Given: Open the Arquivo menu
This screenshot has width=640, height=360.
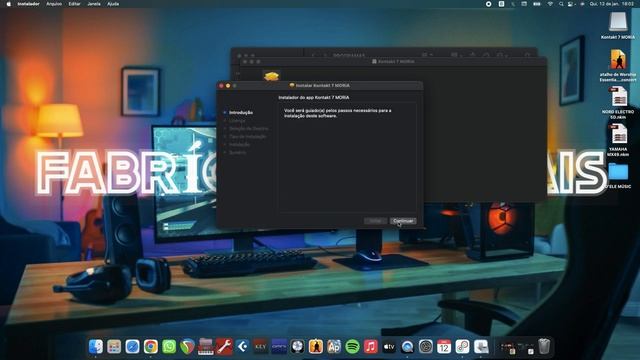Looking at the screenshot, I should pos(54,4).
